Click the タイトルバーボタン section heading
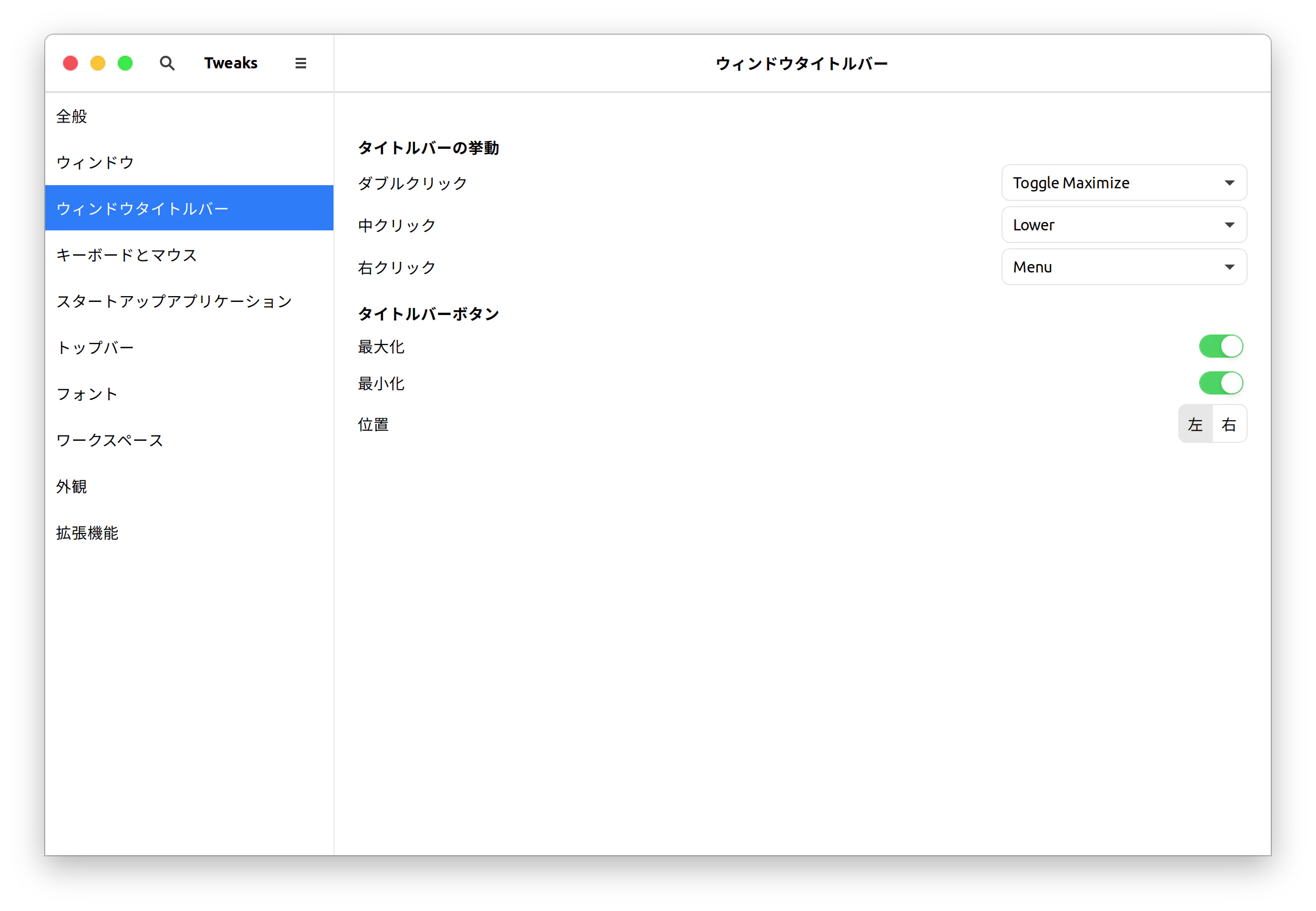 [x=428, y=314]
